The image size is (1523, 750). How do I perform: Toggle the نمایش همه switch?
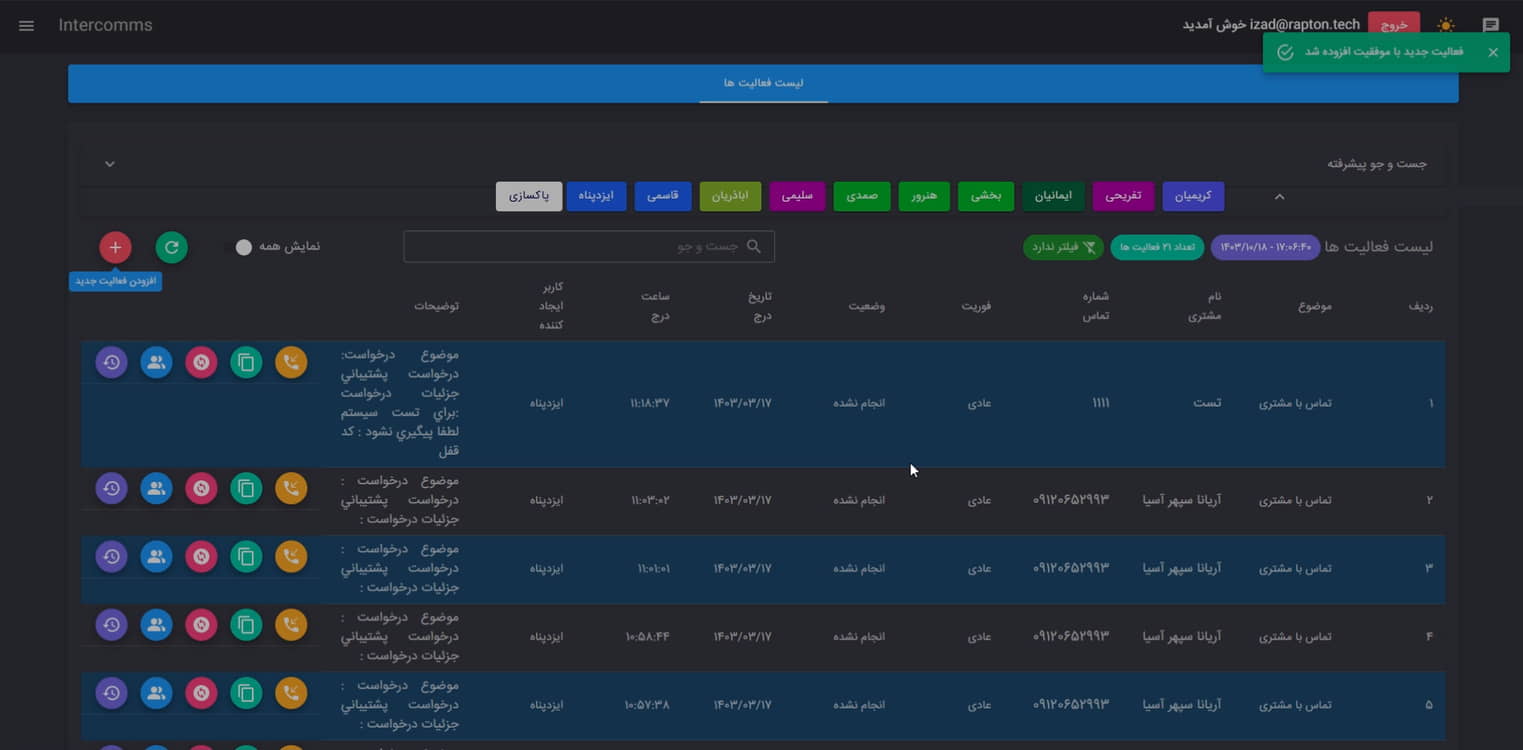coord(244,247)
